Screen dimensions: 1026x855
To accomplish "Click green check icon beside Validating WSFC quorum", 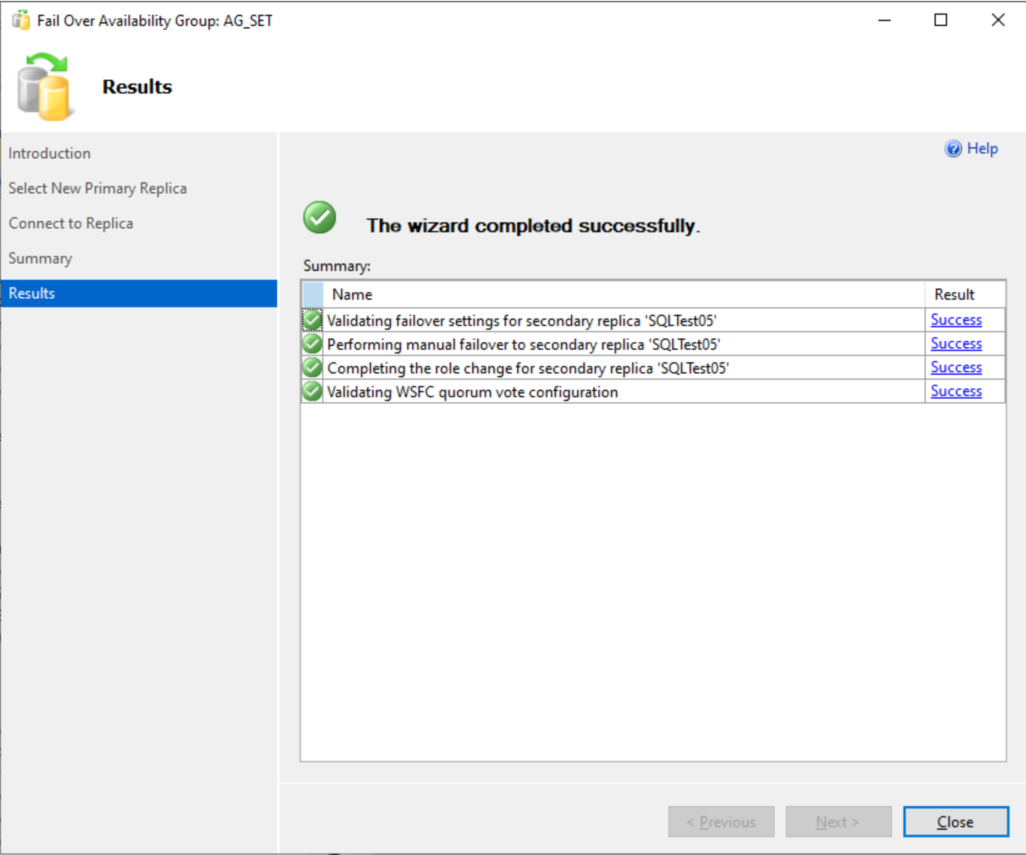I will [312, 392].
